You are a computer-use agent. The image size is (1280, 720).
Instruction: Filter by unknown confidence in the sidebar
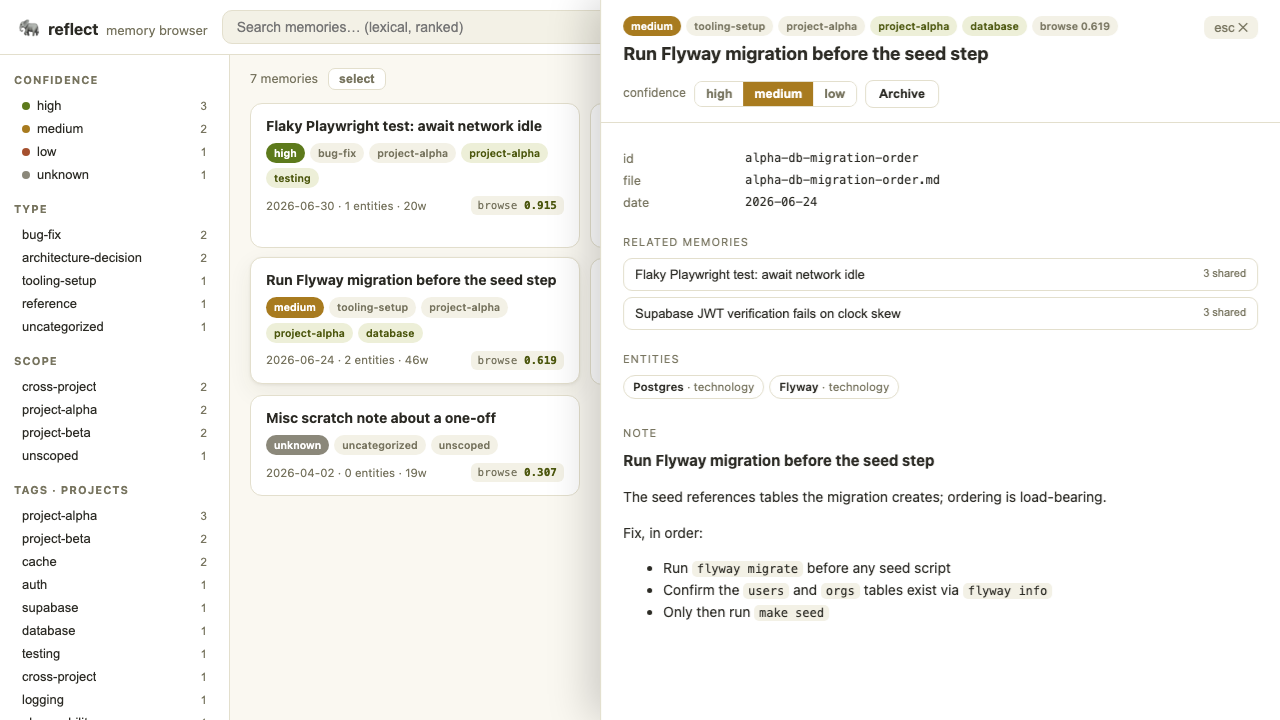click(114, 175)
